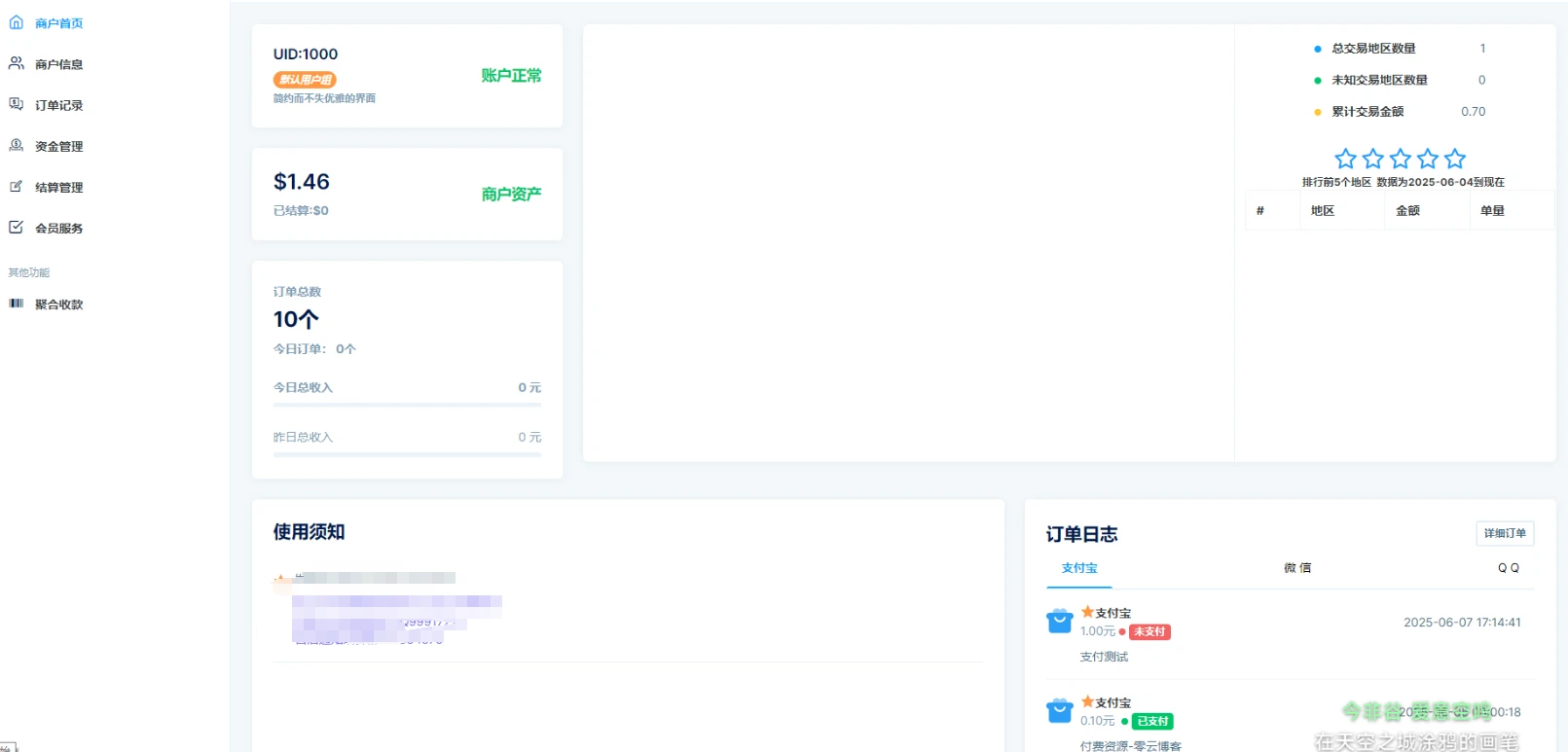This screenshot has width=1568, height=752.
Task: Click the 金额 table column header
Action: pos(1427,211)
